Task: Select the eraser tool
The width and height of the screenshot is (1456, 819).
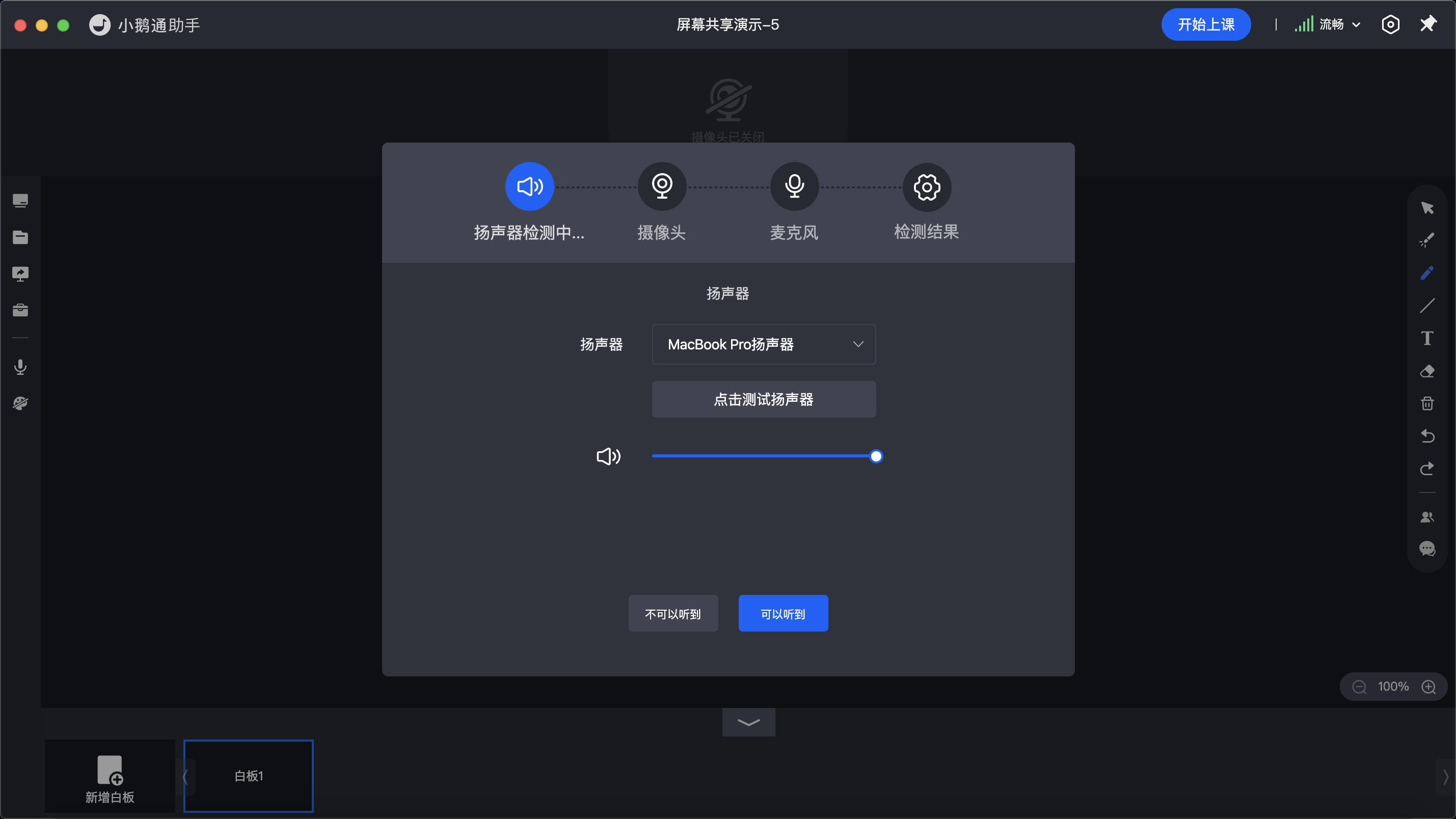Action: 1427,371
